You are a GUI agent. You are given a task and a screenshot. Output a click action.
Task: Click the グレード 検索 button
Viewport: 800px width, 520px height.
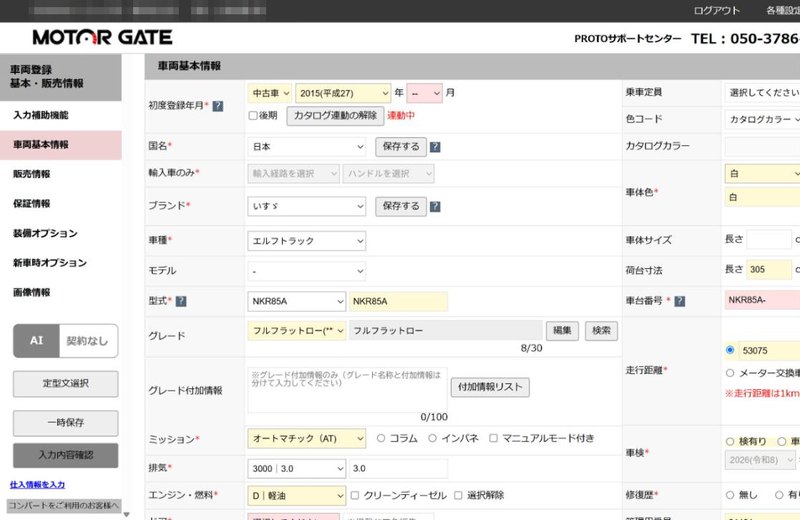[x=601, y=331]
